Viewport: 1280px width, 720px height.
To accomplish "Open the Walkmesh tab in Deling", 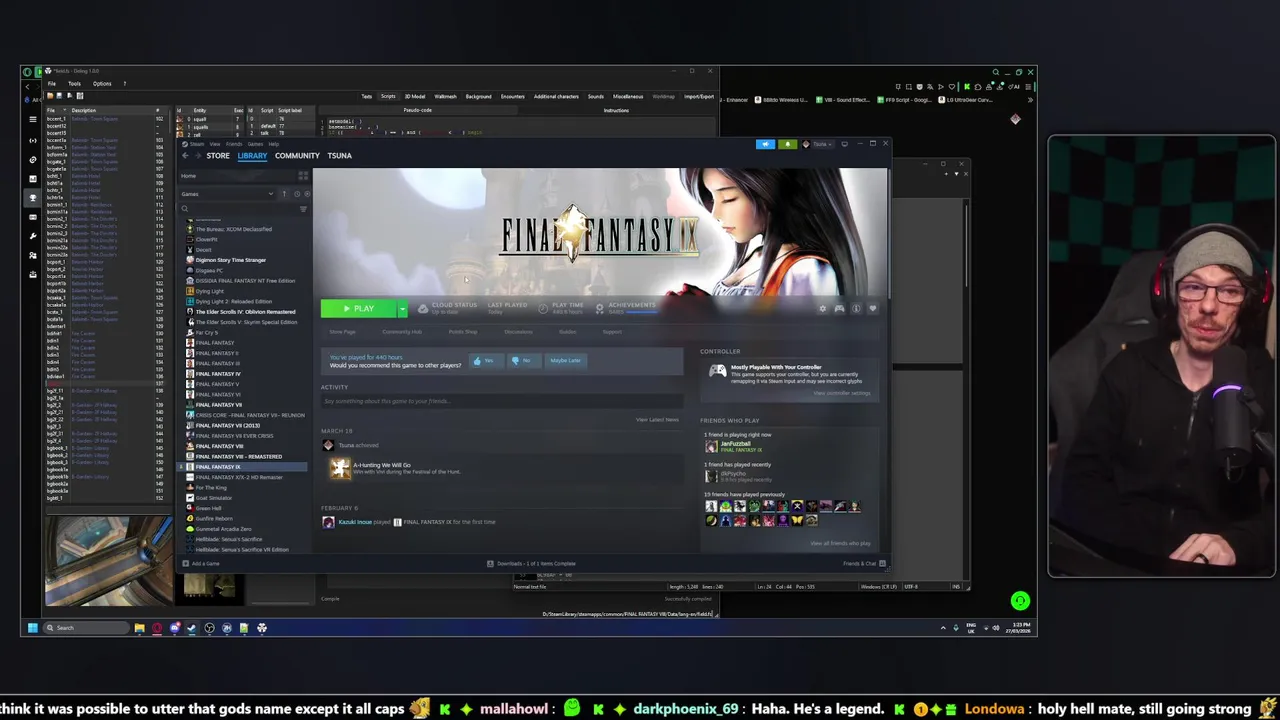I will coord(445,97).
